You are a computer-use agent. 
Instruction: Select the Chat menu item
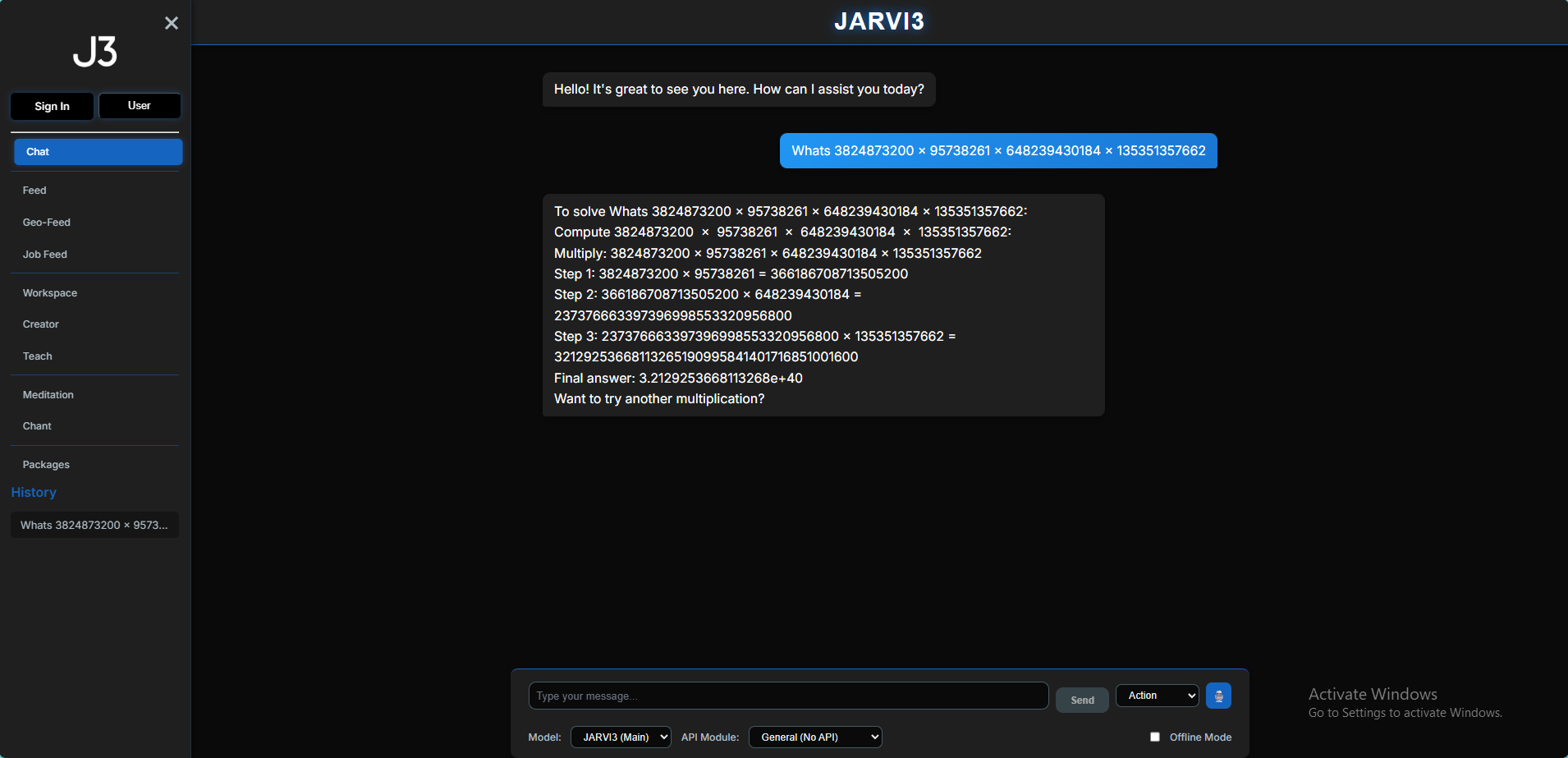coord(98,152)
